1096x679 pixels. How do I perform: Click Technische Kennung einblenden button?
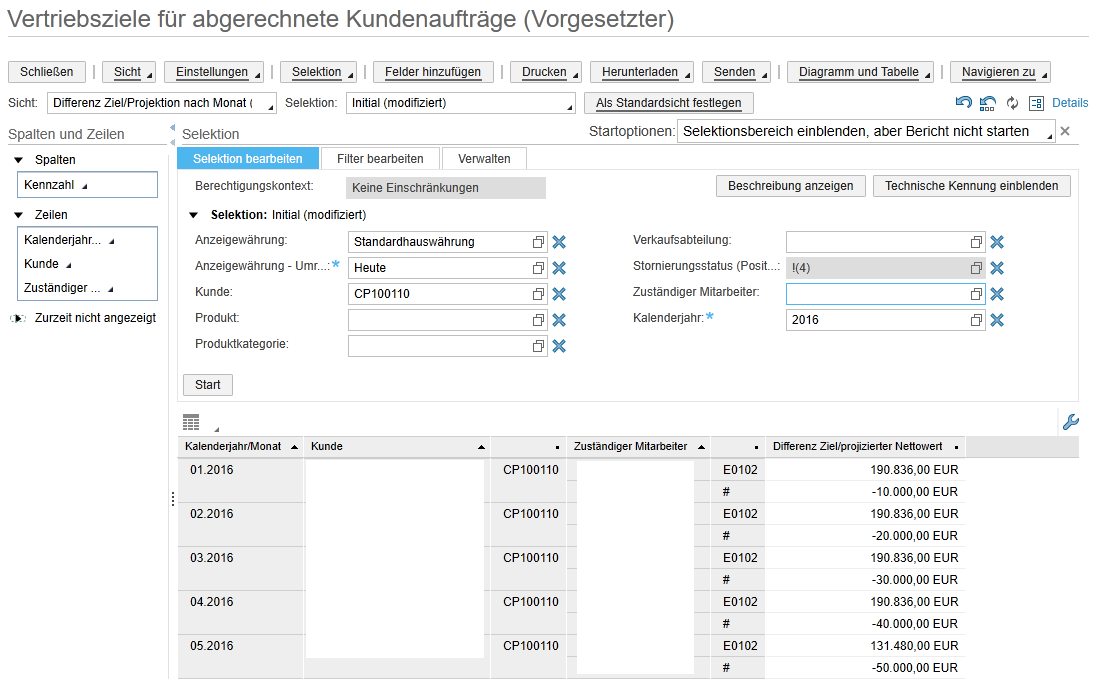coord(972,186)
